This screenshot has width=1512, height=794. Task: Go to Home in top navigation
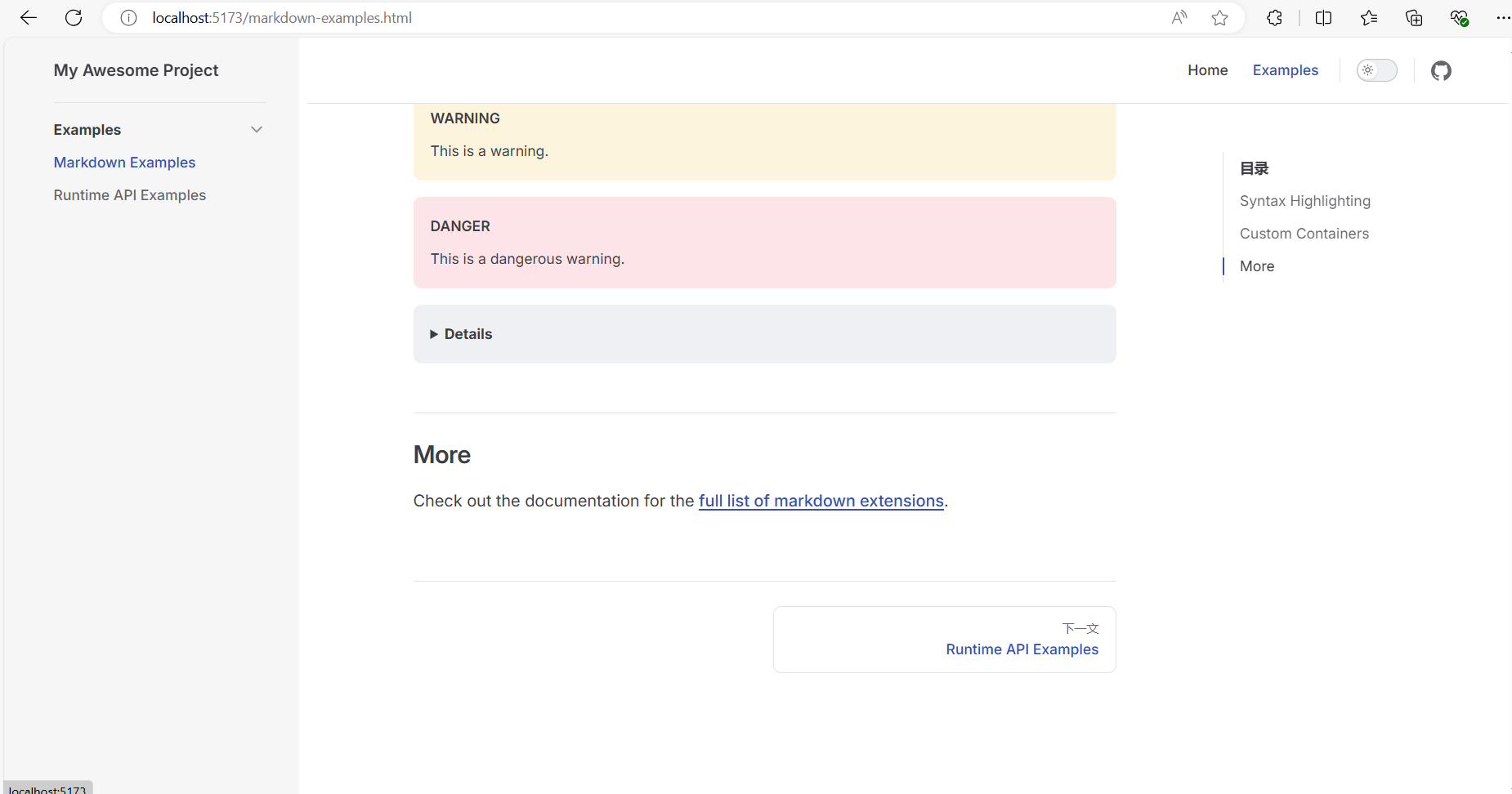[x=1207, y=70]
